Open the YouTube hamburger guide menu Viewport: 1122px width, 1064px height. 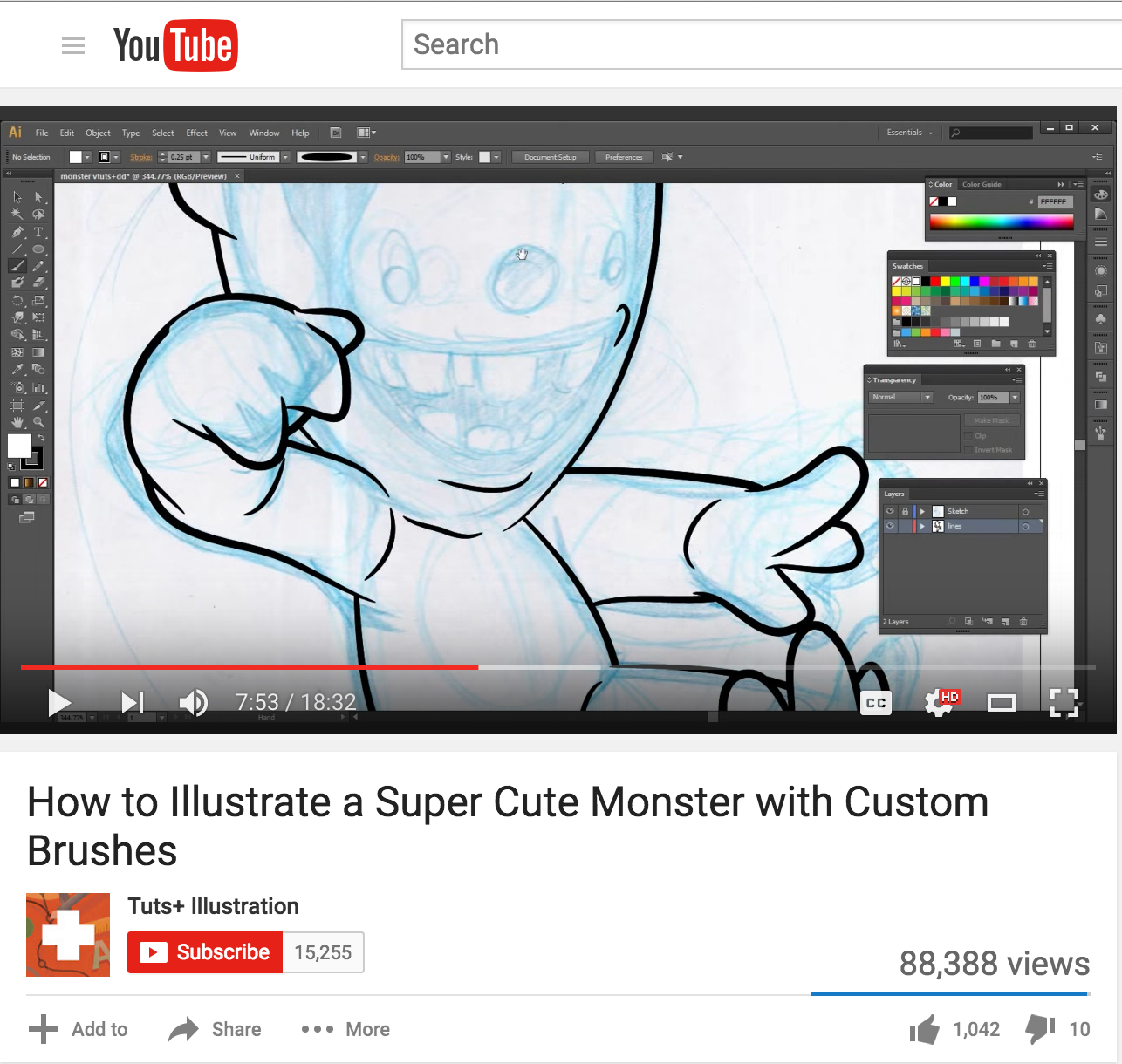click(73, 45)
